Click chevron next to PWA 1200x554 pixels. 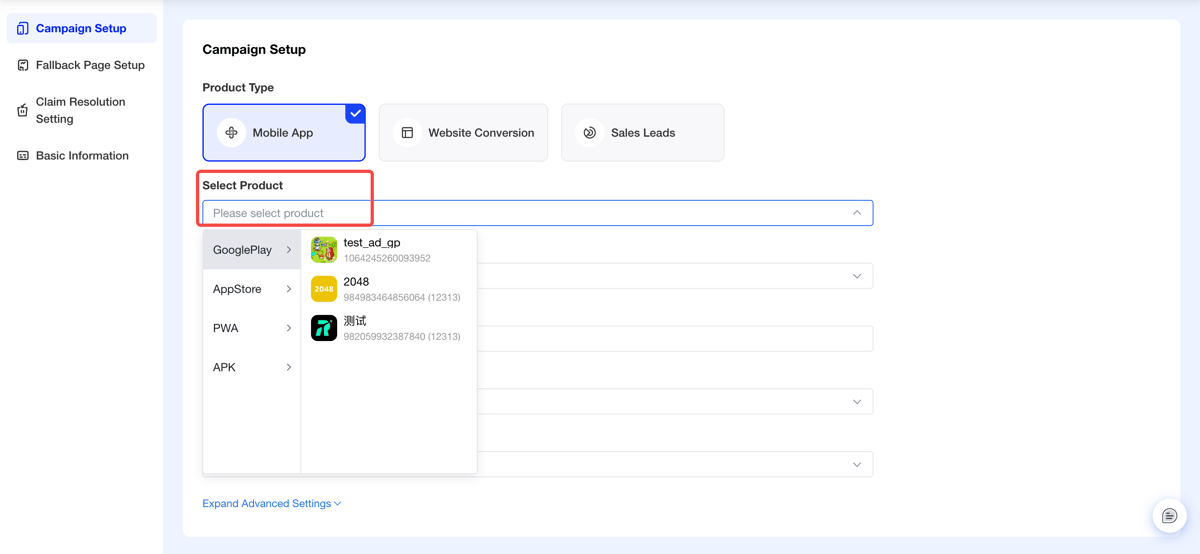click(x=289, y=328)
